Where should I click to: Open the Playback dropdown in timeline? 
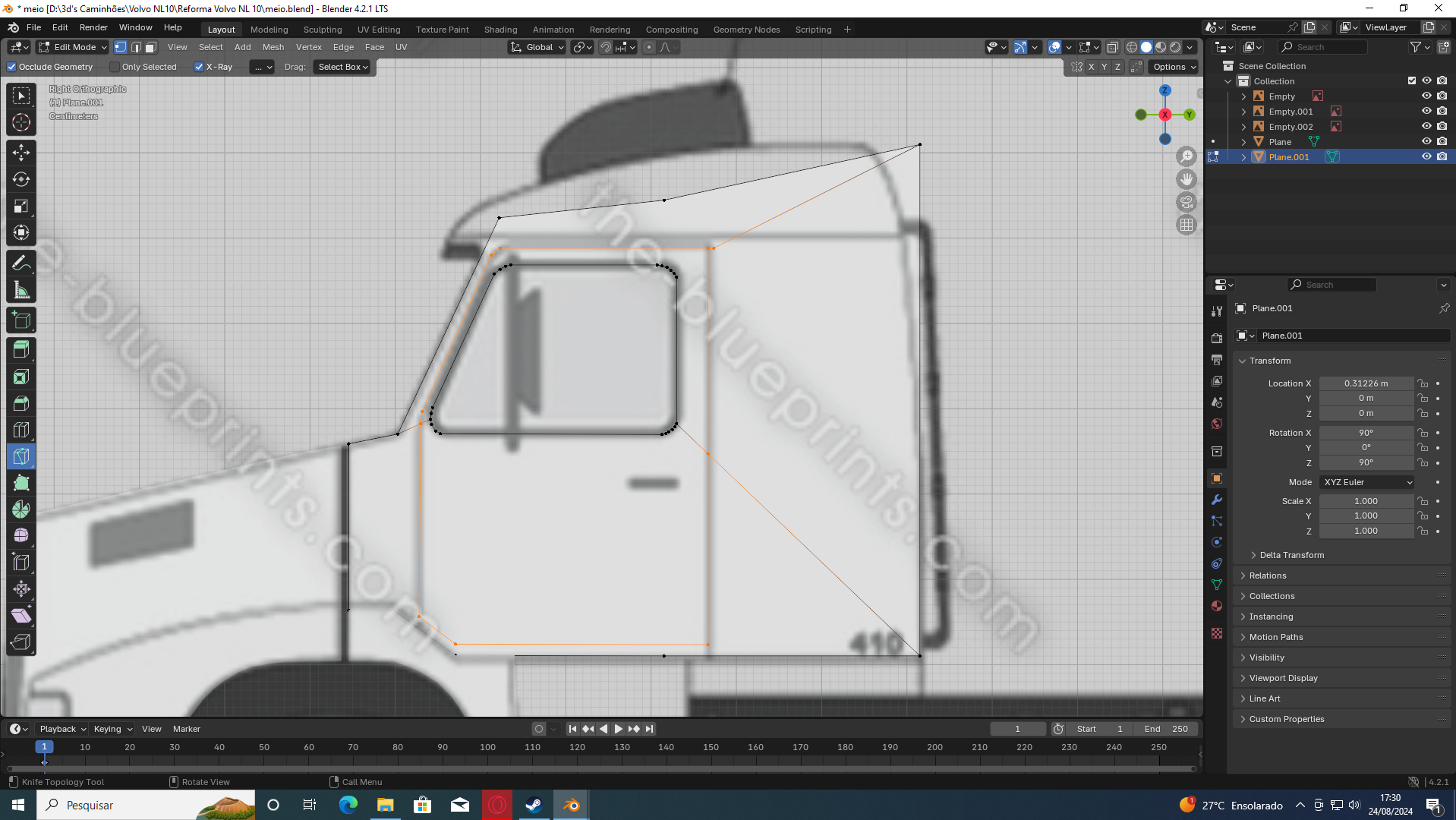click(x=63, y=729)
